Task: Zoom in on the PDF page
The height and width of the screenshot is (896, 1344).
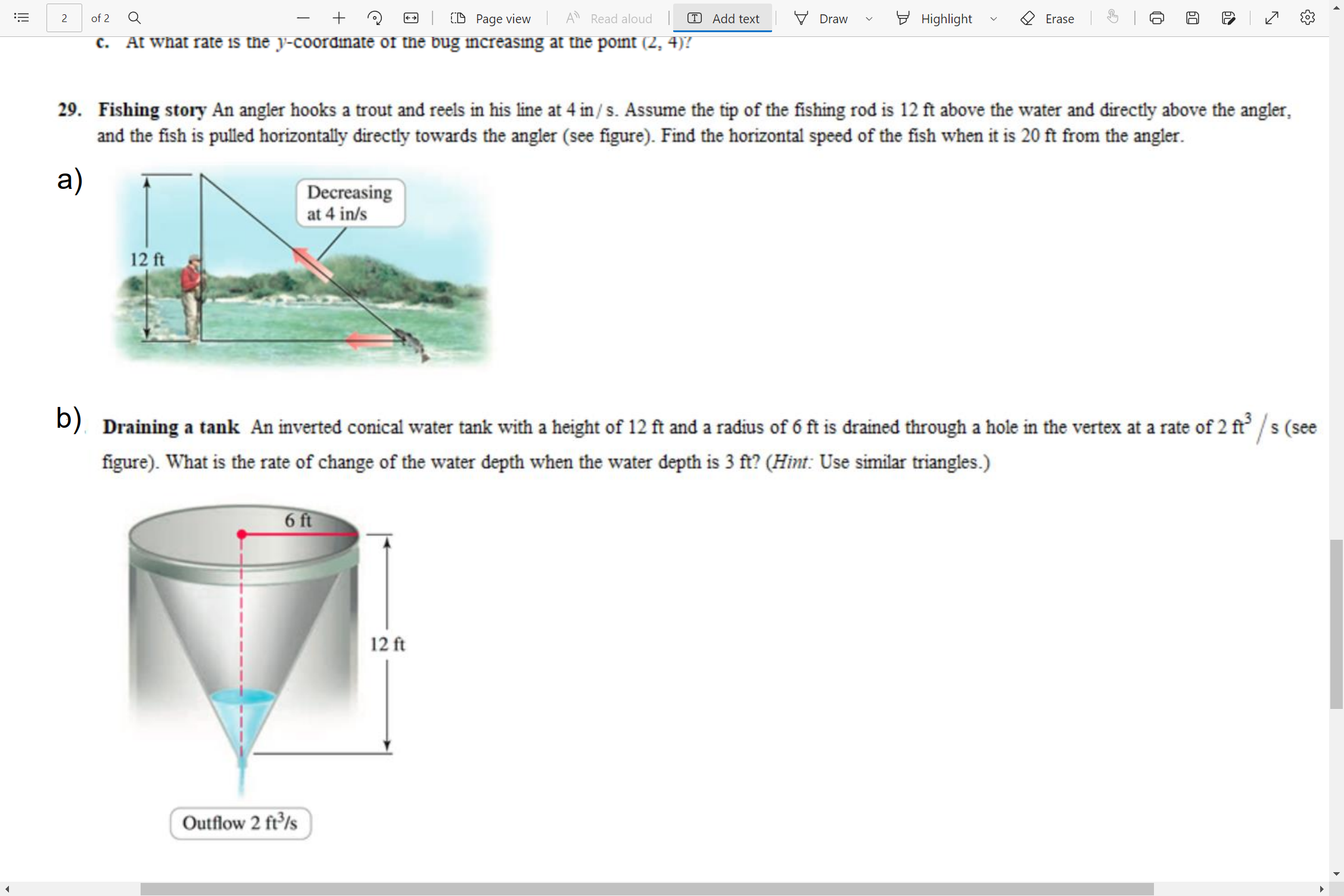Action: [x=338, y=18]
